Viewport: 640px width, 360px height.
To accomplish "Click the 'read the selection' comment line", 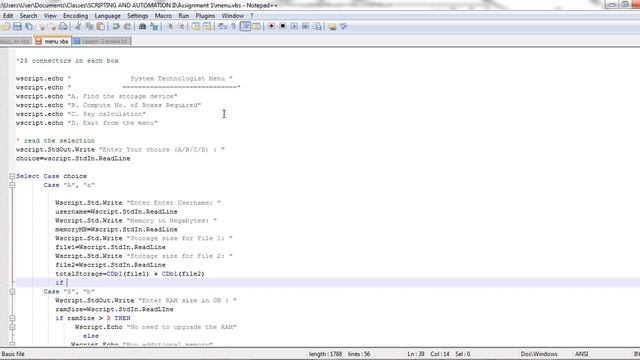I will 56,141.
